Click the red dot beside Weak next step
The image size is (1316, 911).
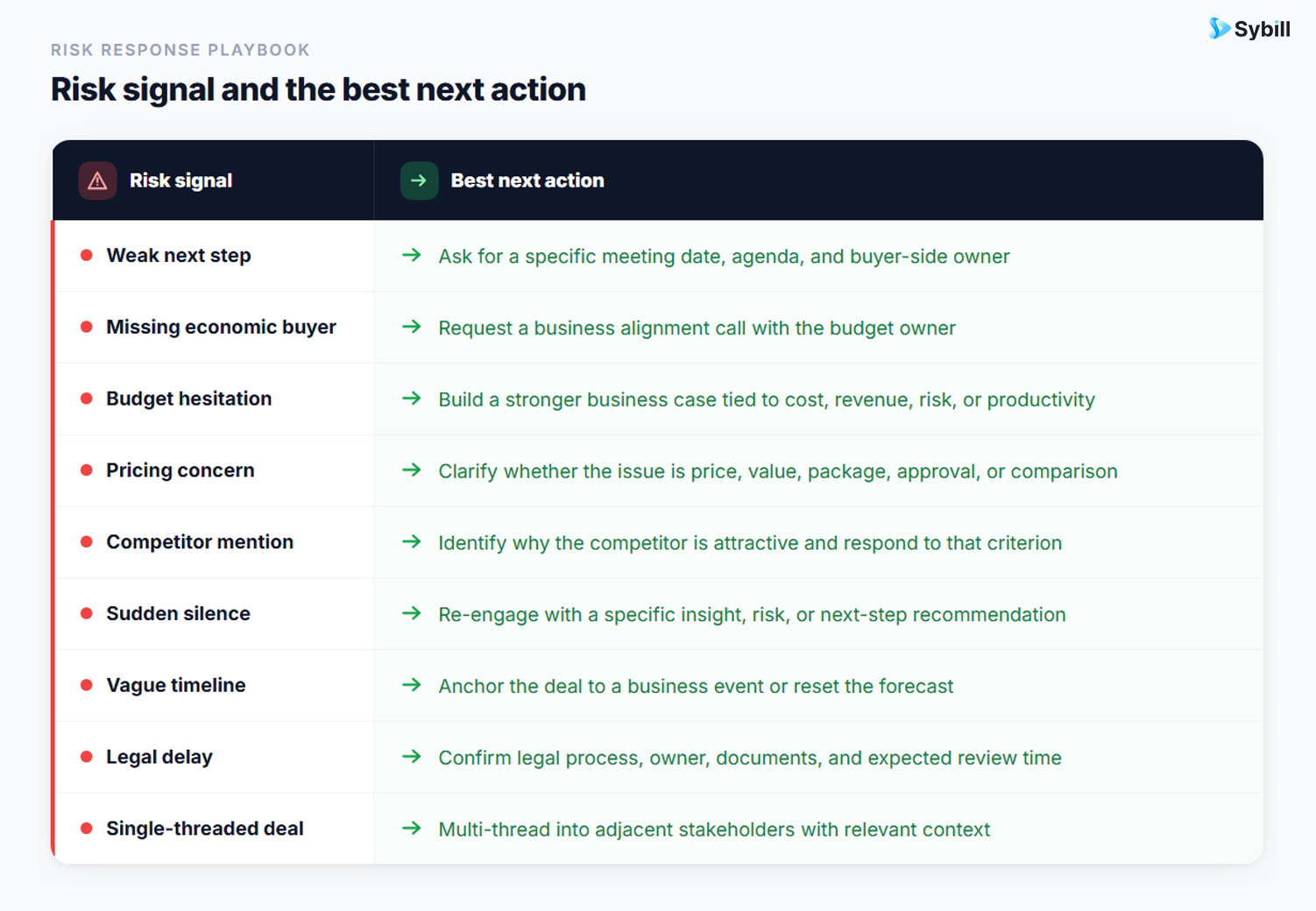pos(87,255)
